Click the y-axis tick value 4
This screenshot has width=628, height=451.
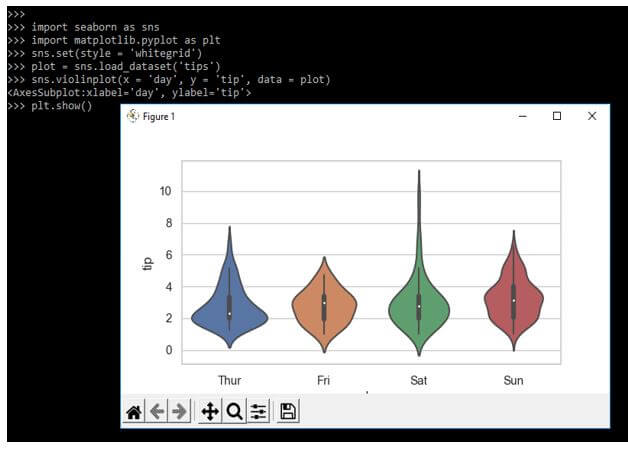pos(169,287)
